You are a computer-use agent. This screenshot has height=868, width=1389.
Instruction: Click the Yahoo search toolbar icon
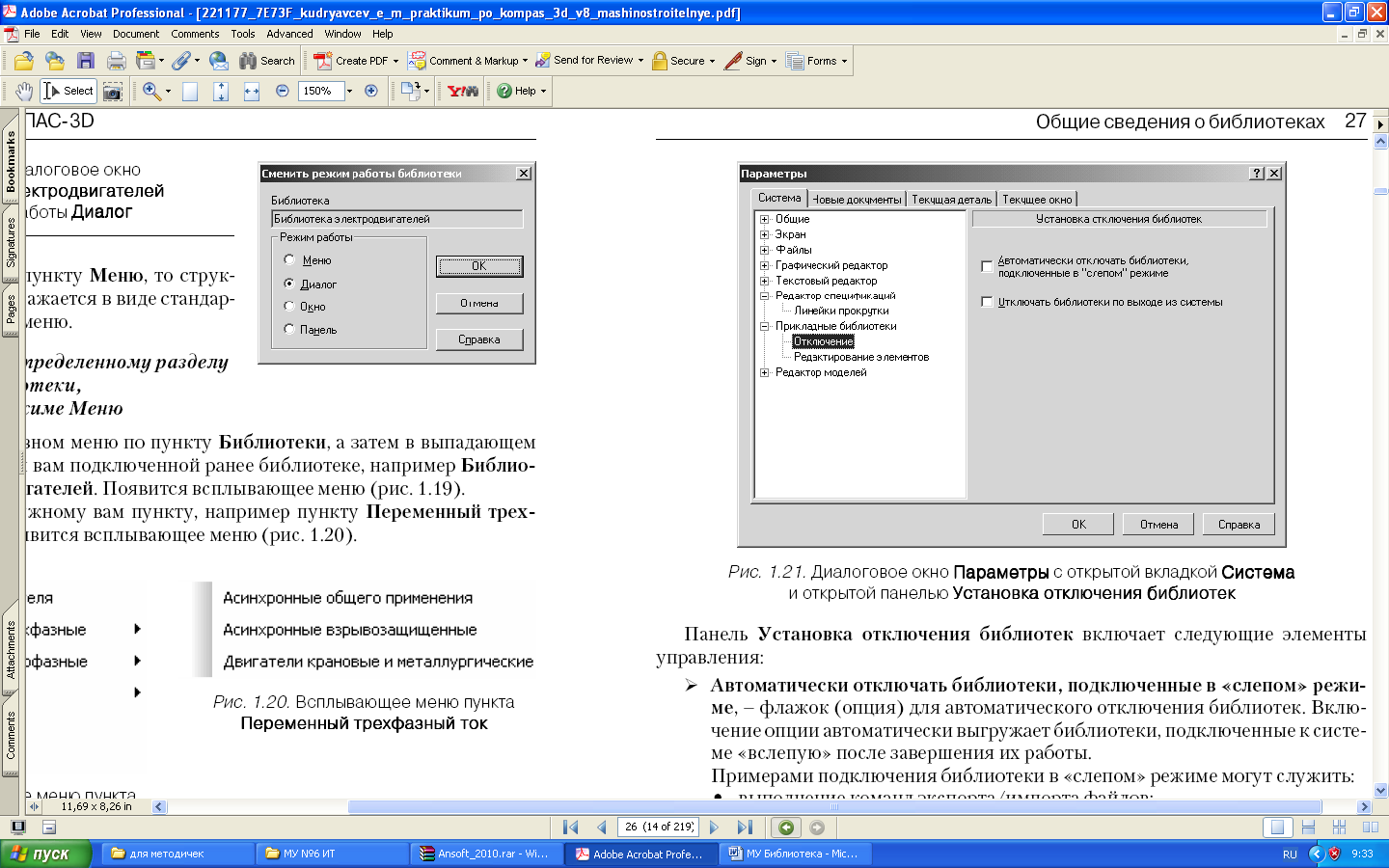point(463,91)
